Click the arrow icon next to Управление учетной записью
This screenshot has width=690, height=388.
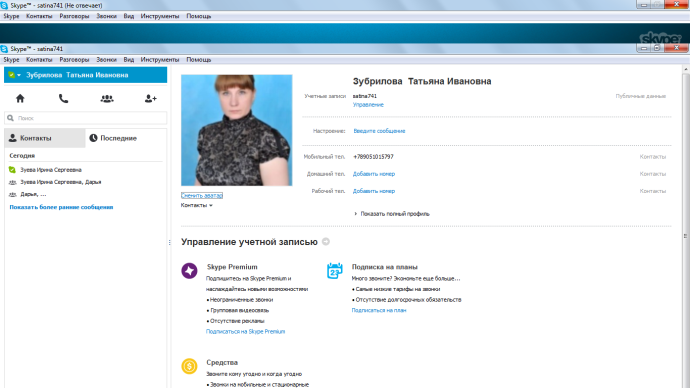pos(326,242)
